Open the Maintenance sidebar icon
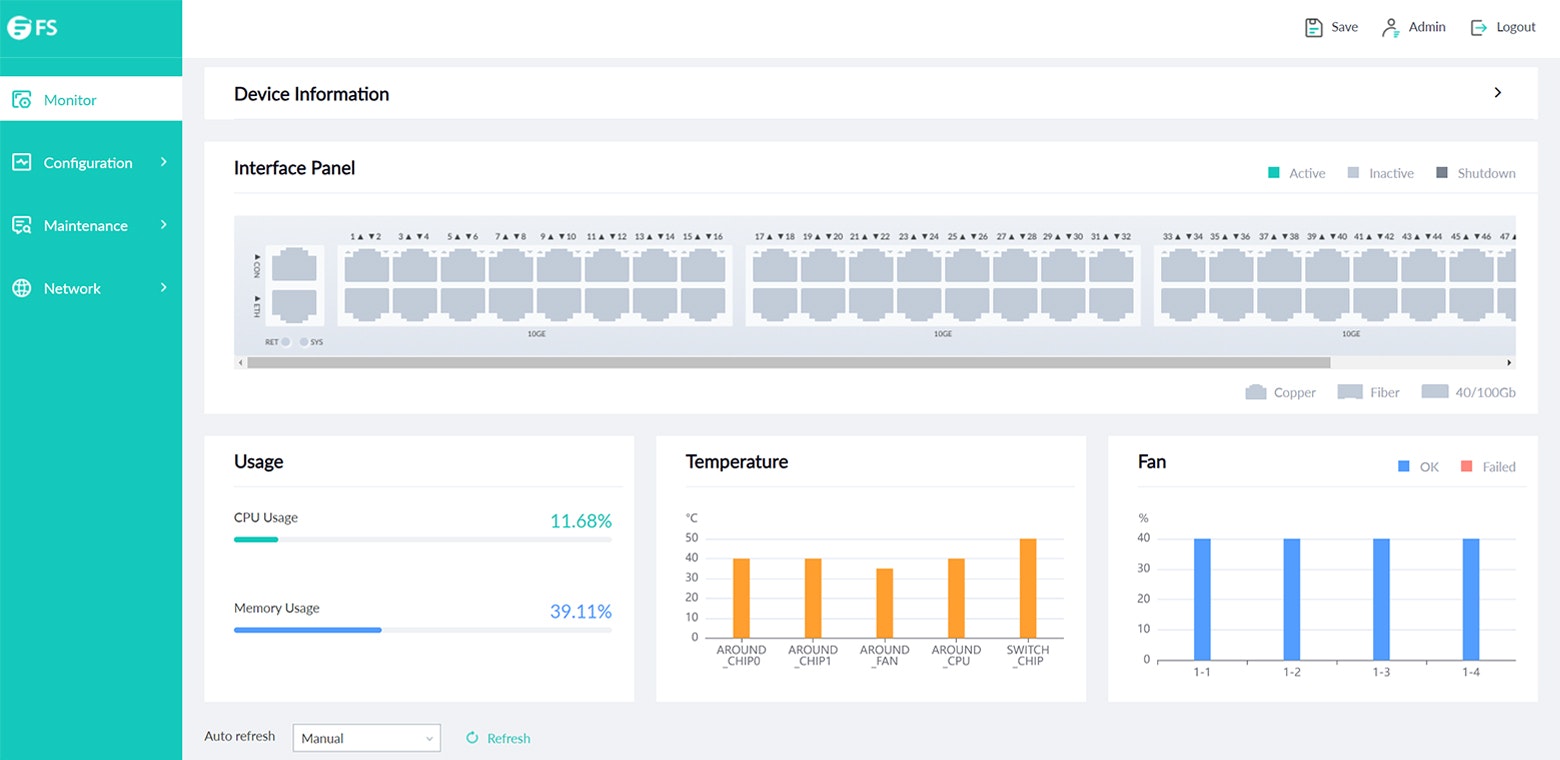The image size is (1560, 760). pos(20,225)
